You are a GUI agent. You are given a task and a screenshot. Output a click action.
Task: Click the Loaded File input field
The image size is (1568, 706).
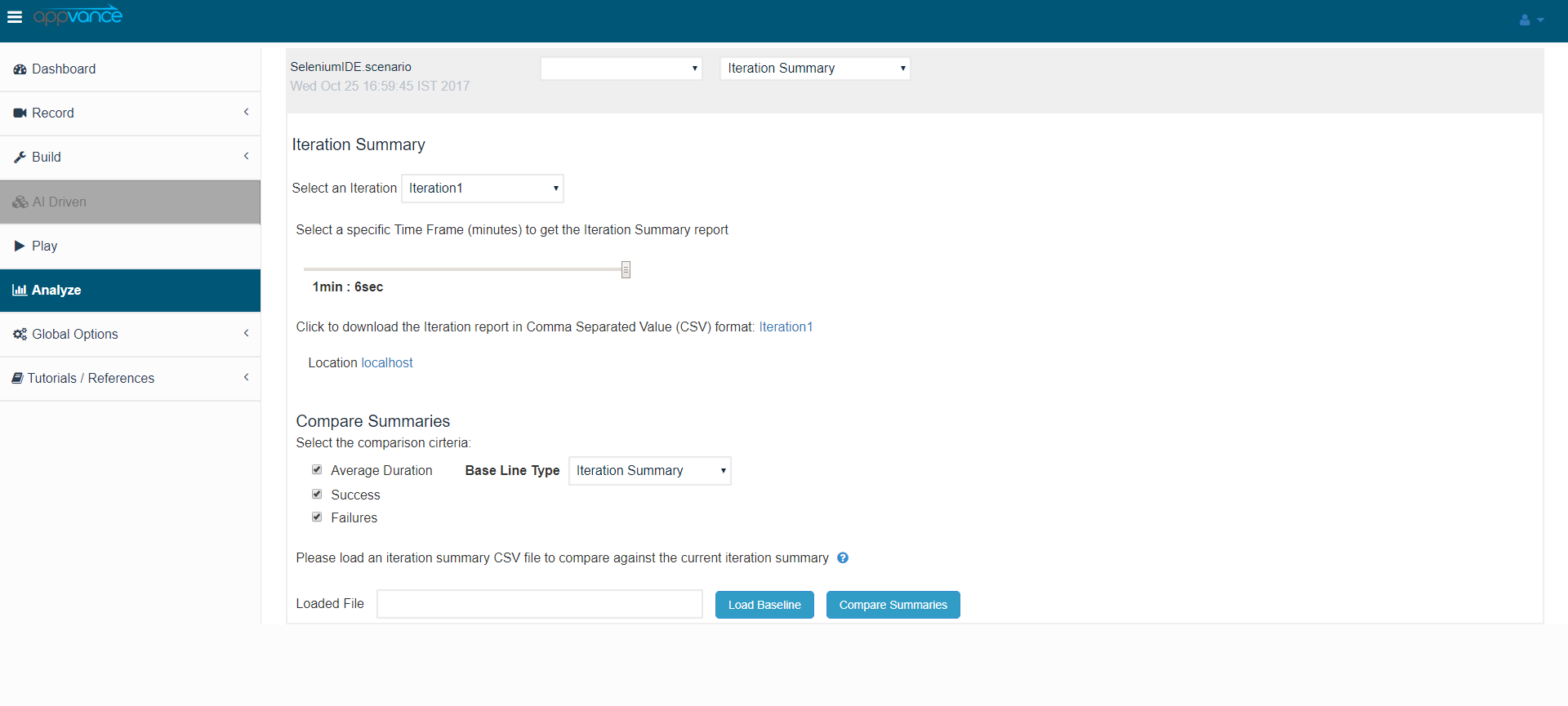coord(540,604)
